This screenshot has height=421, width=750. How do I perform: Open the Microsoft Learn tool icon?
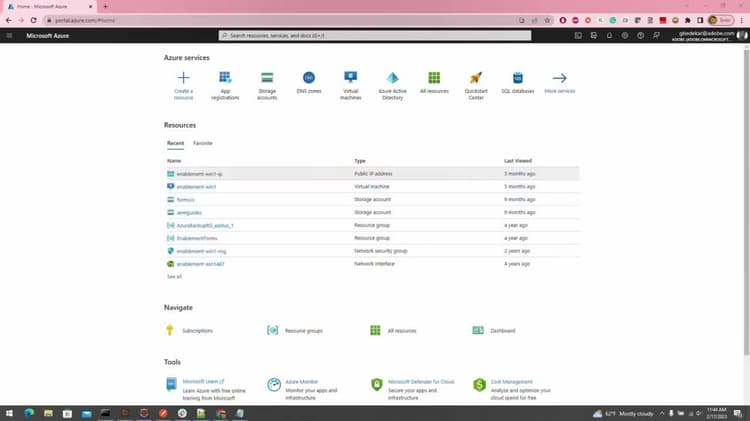pyautogui.click(x=171, y=384)
